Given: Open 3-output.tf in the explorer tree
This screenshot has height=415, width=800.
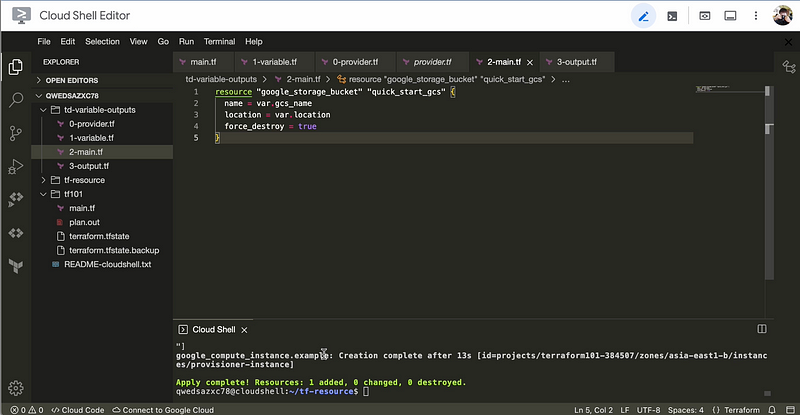Looking at the screenshot, I should point(102,166).
